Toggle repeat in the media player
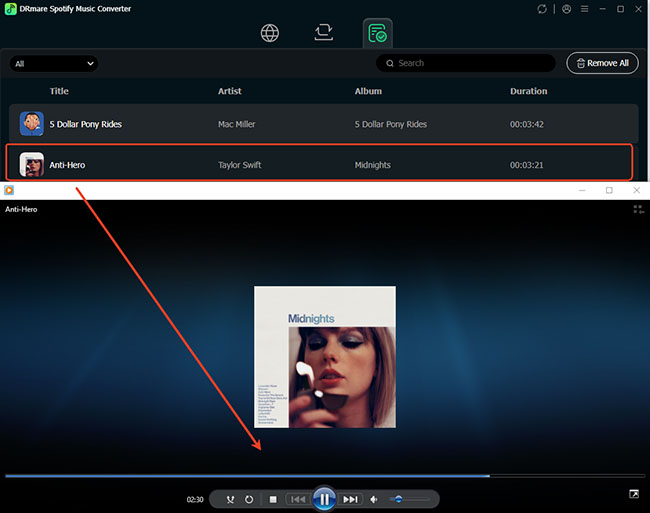Image resolution: width=650 pixels, height=513 pixels. coord(249,499)
